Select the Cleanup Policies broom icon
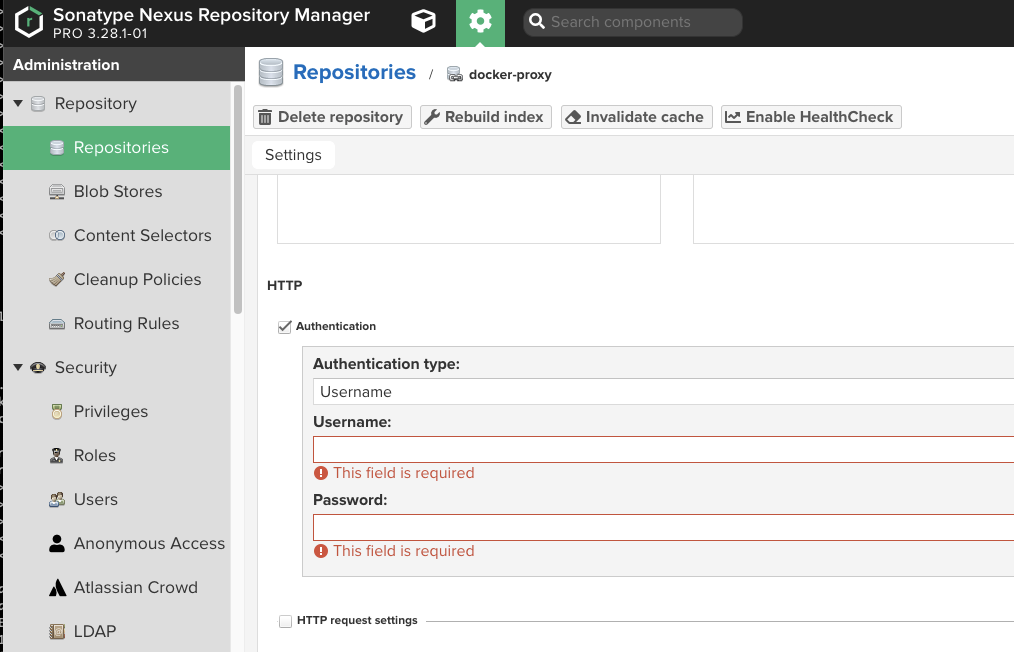1014x652 pixels. click(57, 280)
